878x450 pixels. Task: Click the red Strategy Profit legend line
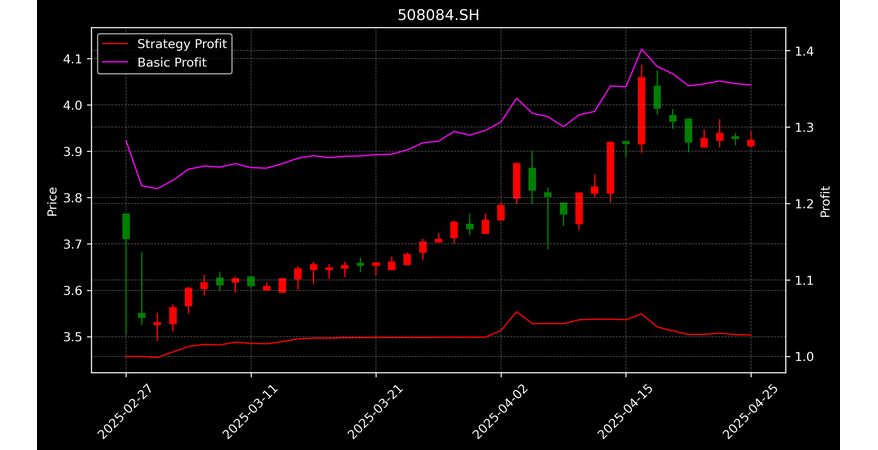point(115,44)
